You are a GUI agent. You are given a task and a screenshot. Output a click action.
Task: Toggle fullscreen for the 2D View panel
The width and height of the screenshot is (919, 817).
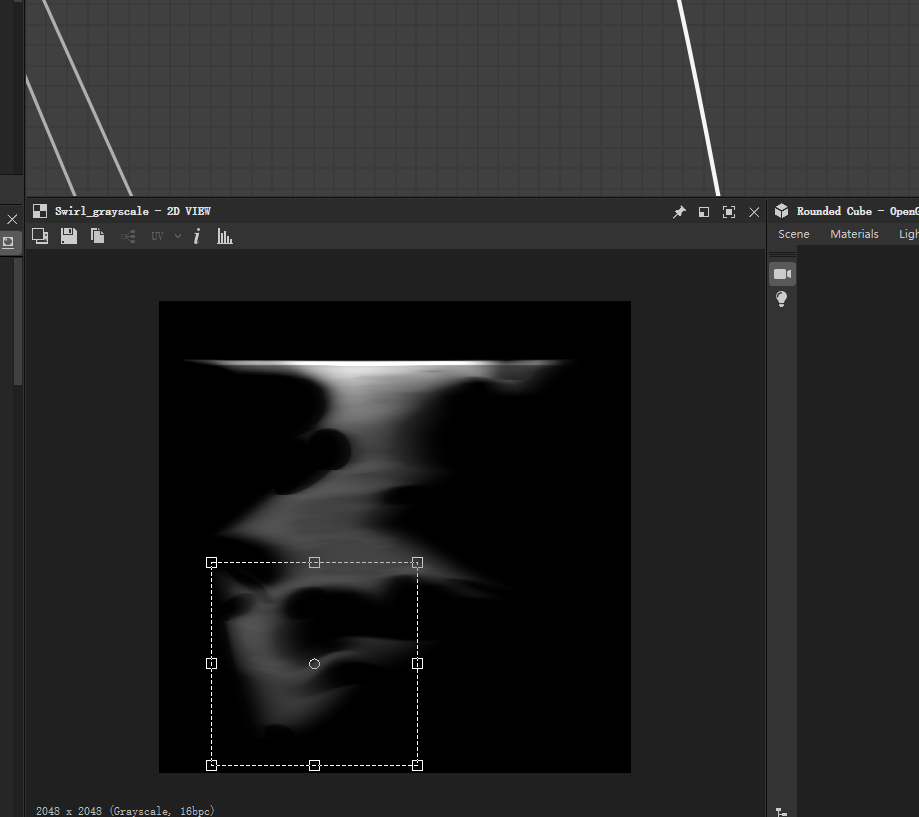click(x=729, y=212)
